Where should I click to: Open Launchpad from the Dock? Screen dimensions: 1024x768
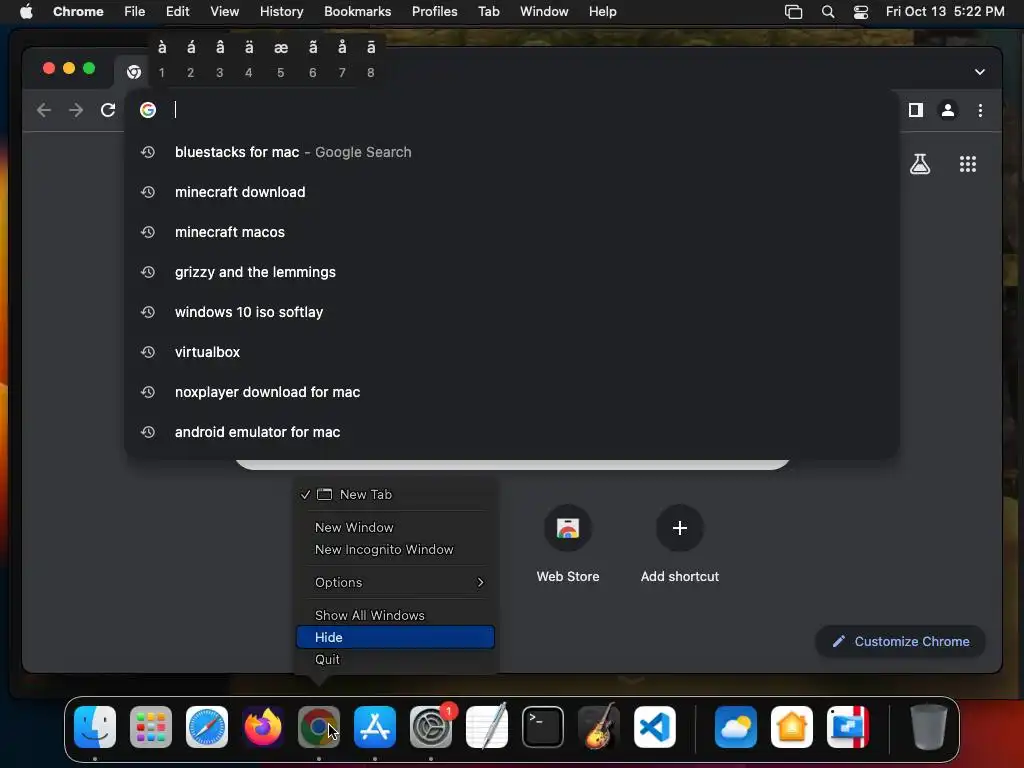coord(151,726)
